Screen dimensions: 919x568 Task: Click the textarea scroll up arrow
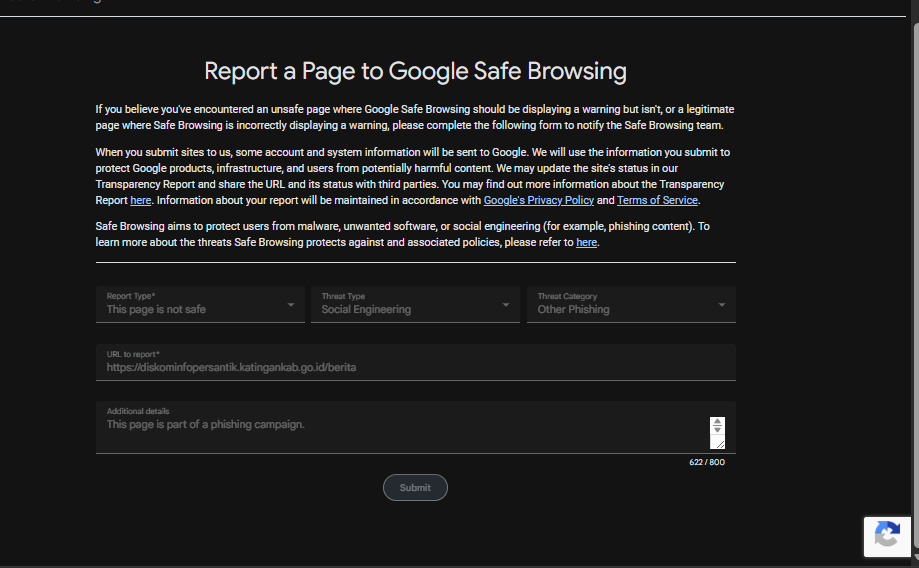pyautogui.click(x=717, y=421)
